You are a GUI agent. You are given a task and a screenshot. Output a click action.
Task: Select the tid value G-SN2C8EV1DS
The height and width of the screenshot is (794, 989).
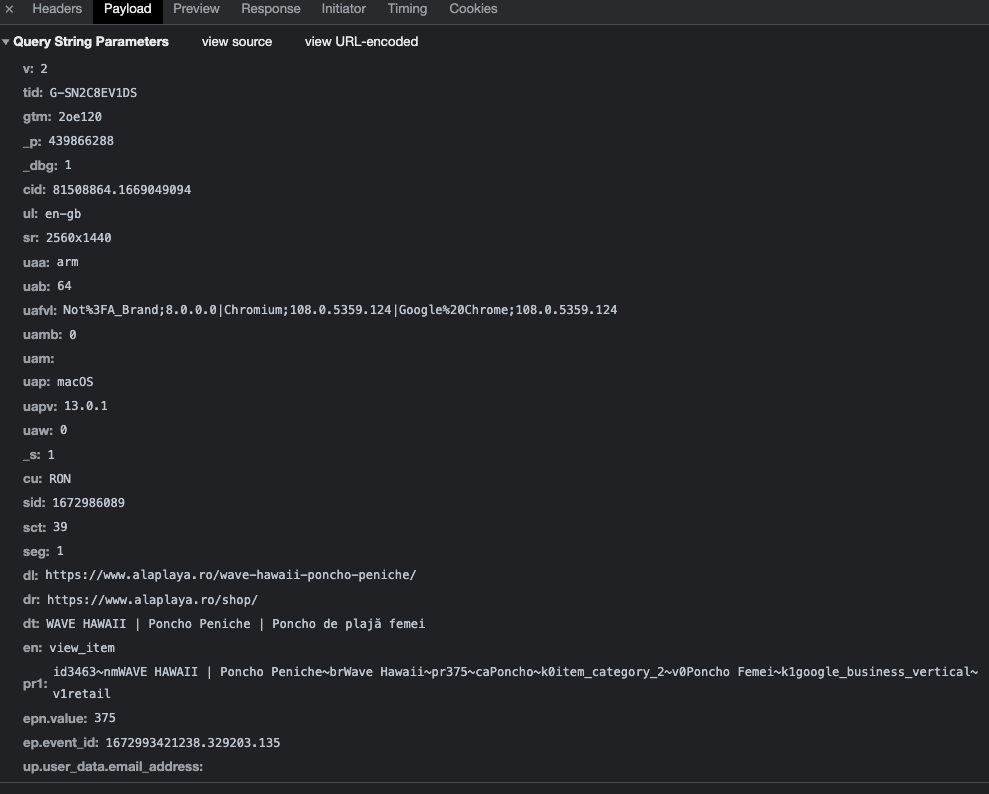tap(93, 93)
